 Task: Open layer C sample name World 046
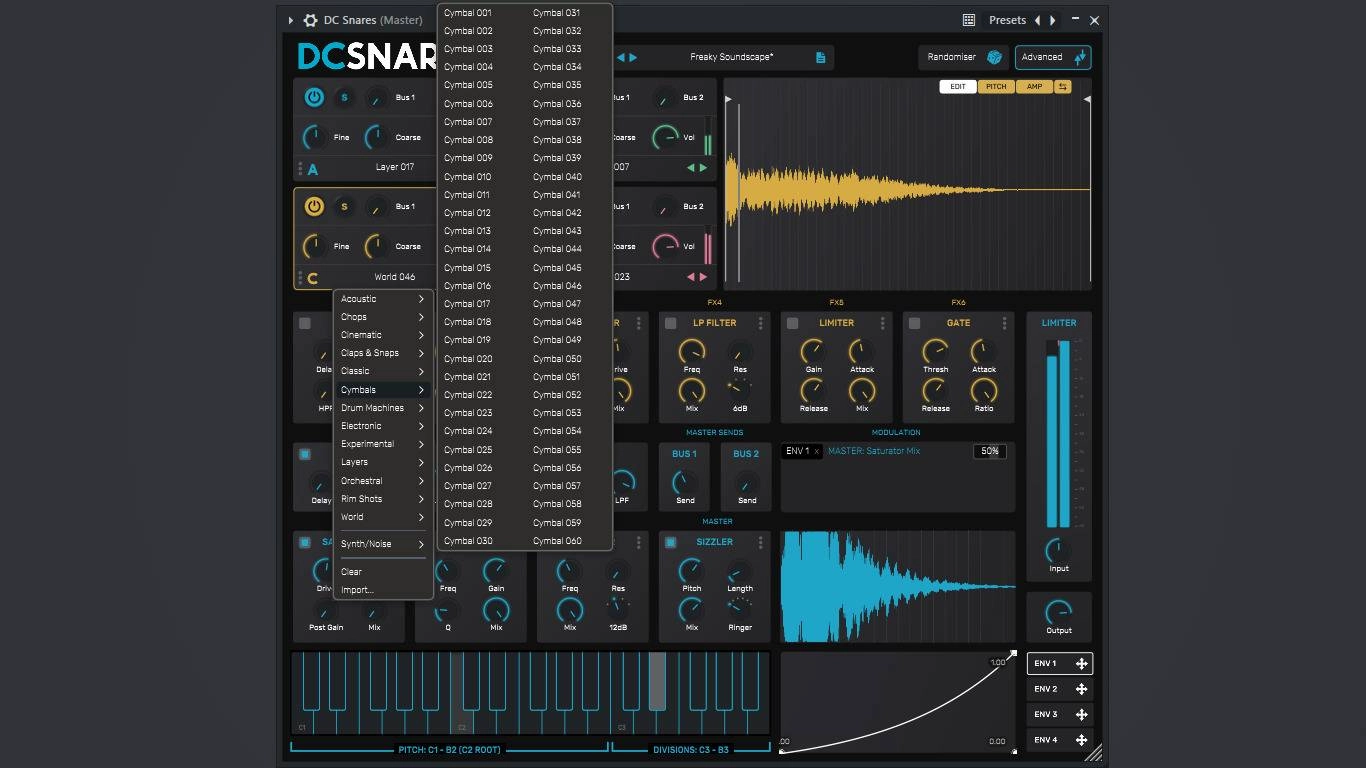[395, 277]
